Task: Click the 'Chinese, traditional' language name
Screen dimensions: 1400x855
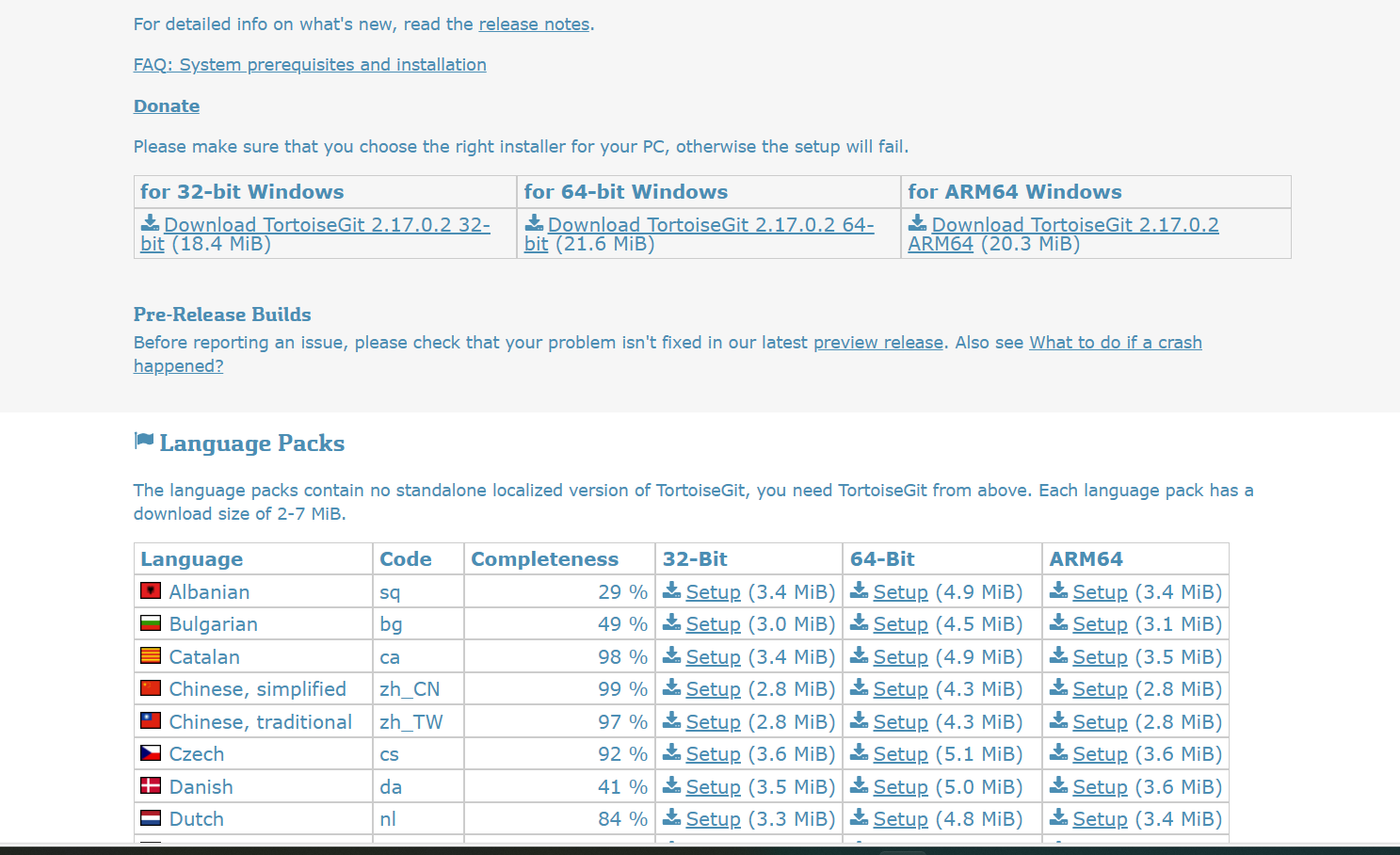Action: click(x=260, y=722)
